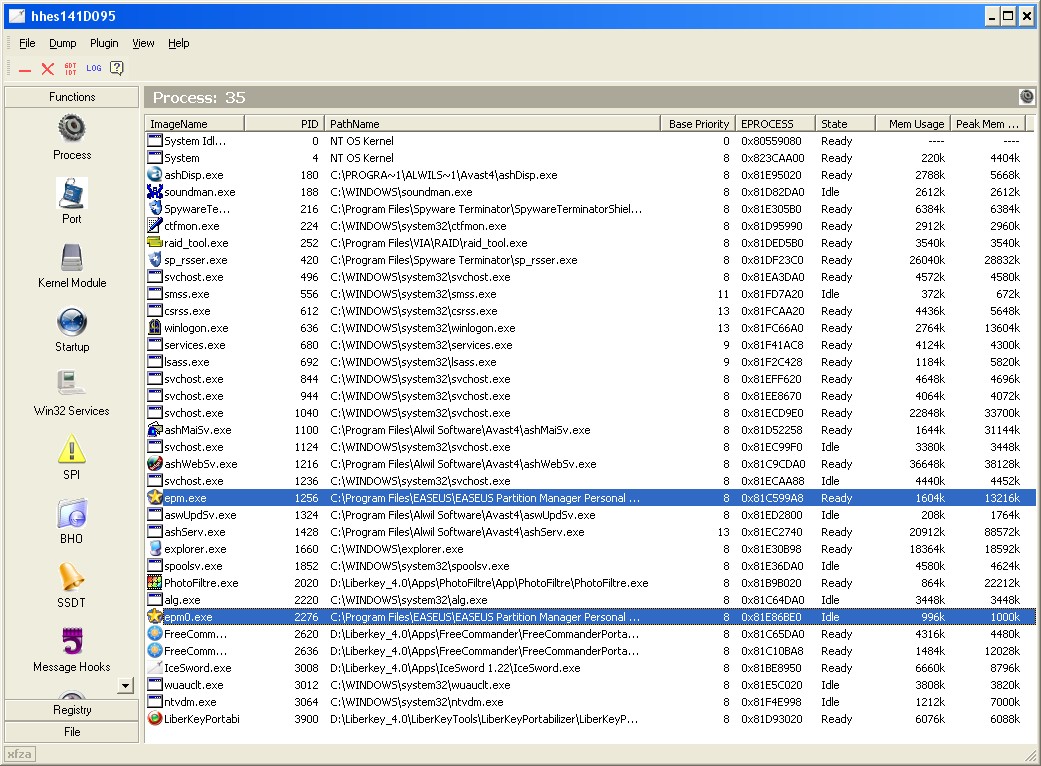Sort by PID column header
Screen dimensions: 1041x766
point(284,123)
